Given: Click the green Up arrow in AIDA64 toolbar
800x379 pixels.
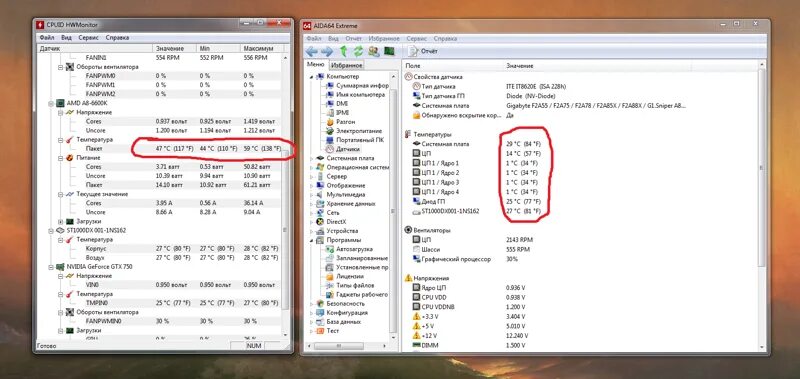Looking at the screenshot, I should (x=343, y=51).
